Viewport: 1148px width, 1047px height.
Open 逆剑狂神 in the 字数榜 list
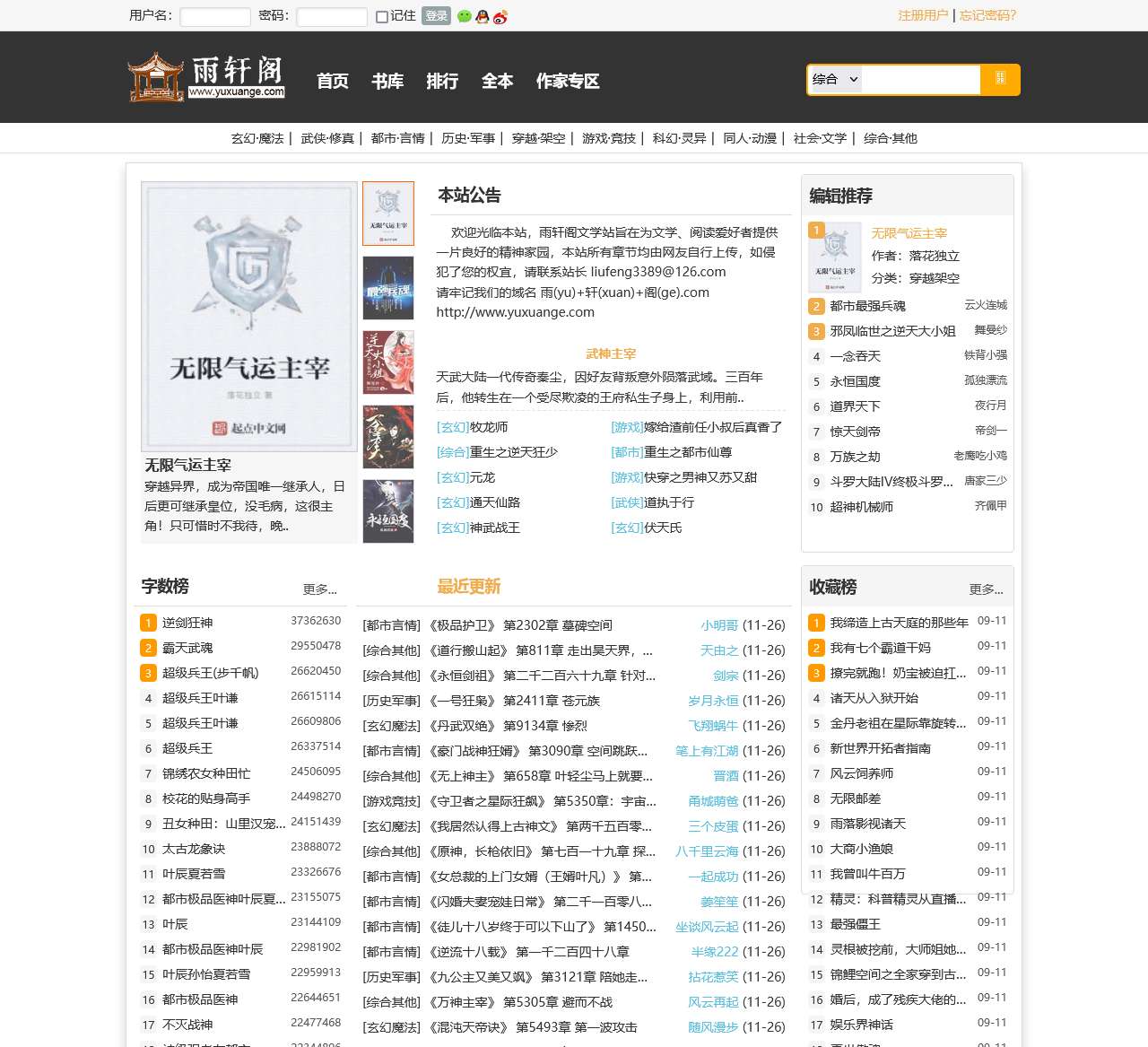187,623
